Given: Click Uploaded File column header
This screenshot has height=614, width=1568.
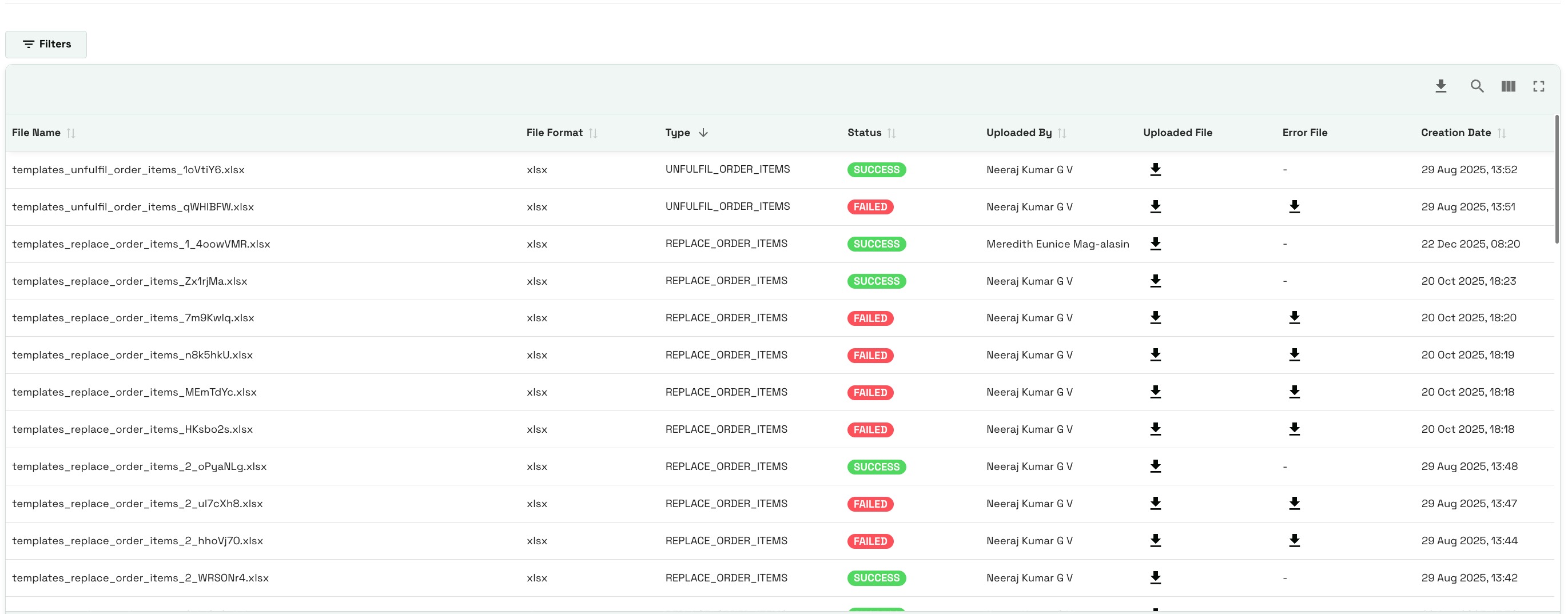Looking at the screenshot, I should click(x=1178, y=133).
